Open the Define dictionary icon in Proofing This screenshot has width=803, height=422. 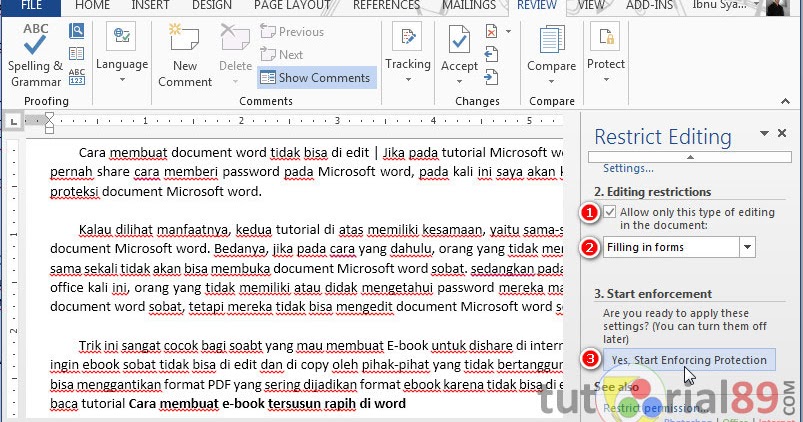click(x=77, y=31)
